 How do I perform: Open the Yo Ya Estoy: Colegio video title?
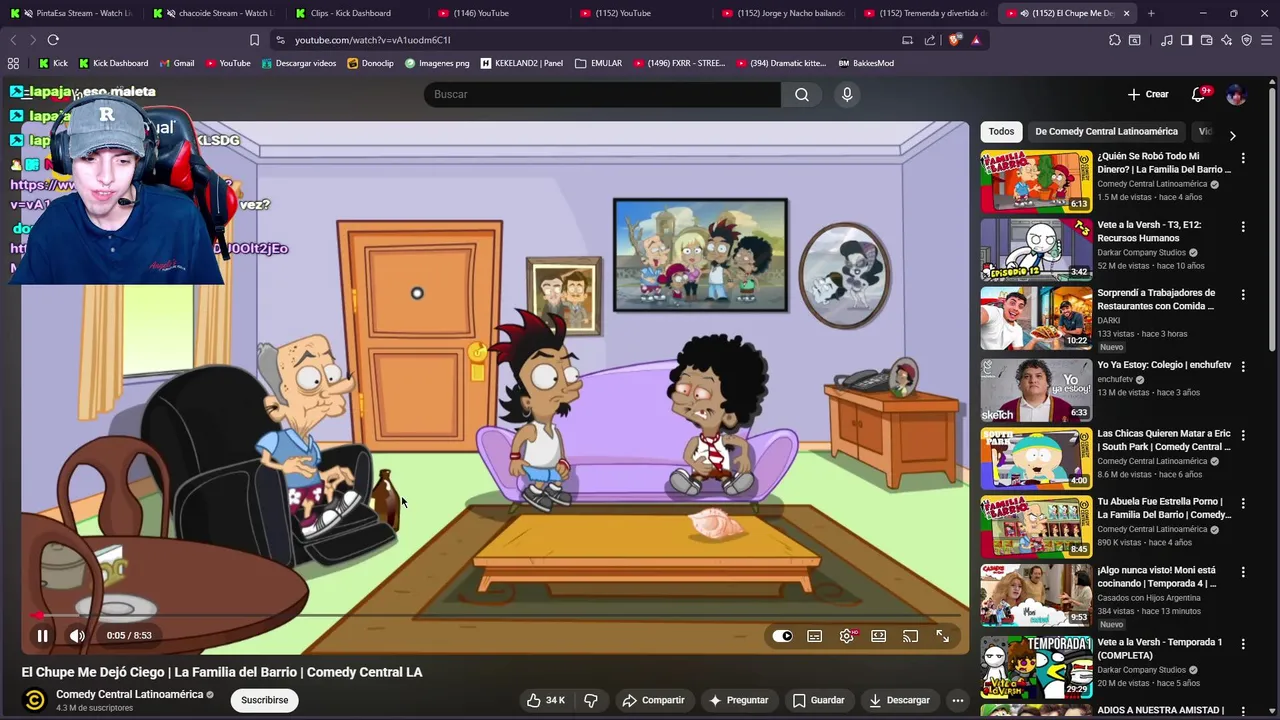point(1164,365)
